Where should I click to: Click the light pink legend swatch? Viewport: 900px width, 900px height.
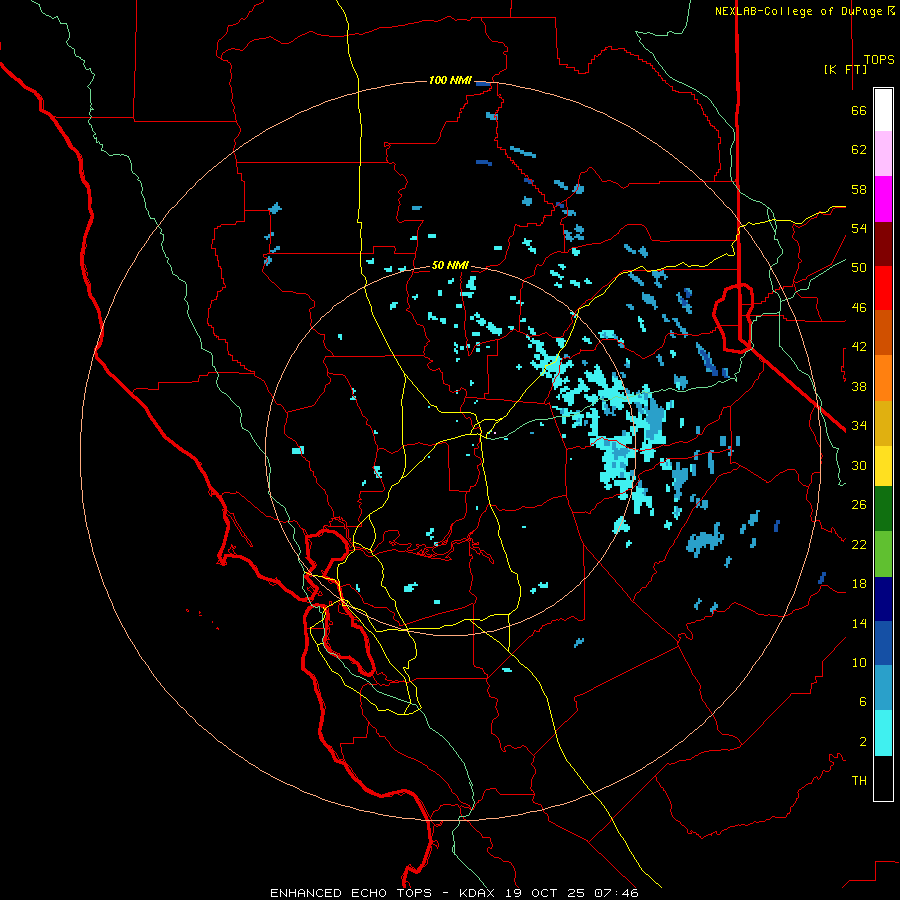coord(883,153)
